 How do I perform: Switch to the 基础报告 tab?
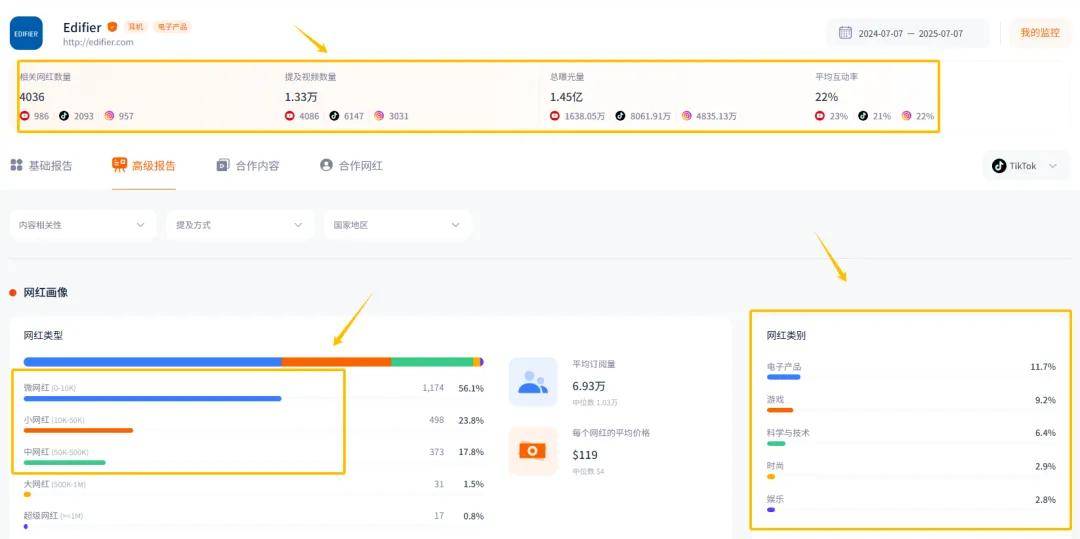point(41,165)
